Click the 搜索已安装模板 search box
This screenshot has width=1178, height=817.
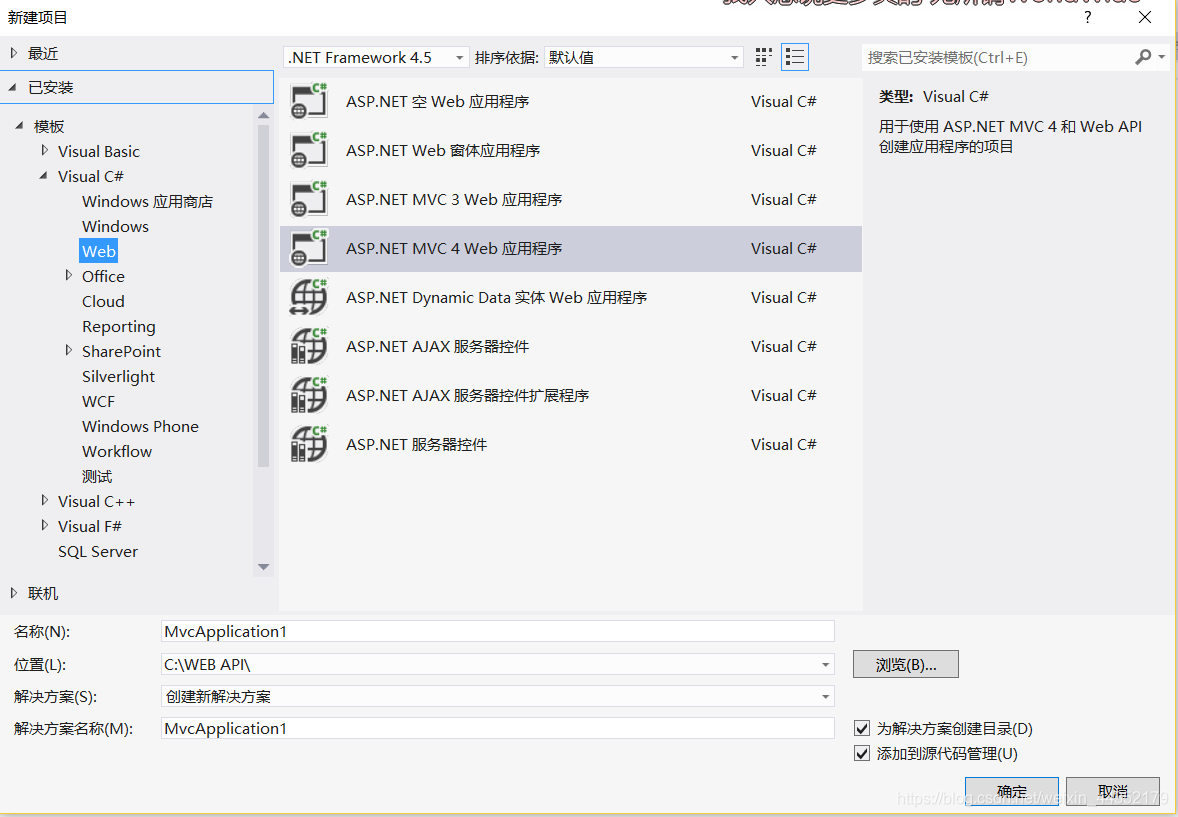click(x=999, y=57)
